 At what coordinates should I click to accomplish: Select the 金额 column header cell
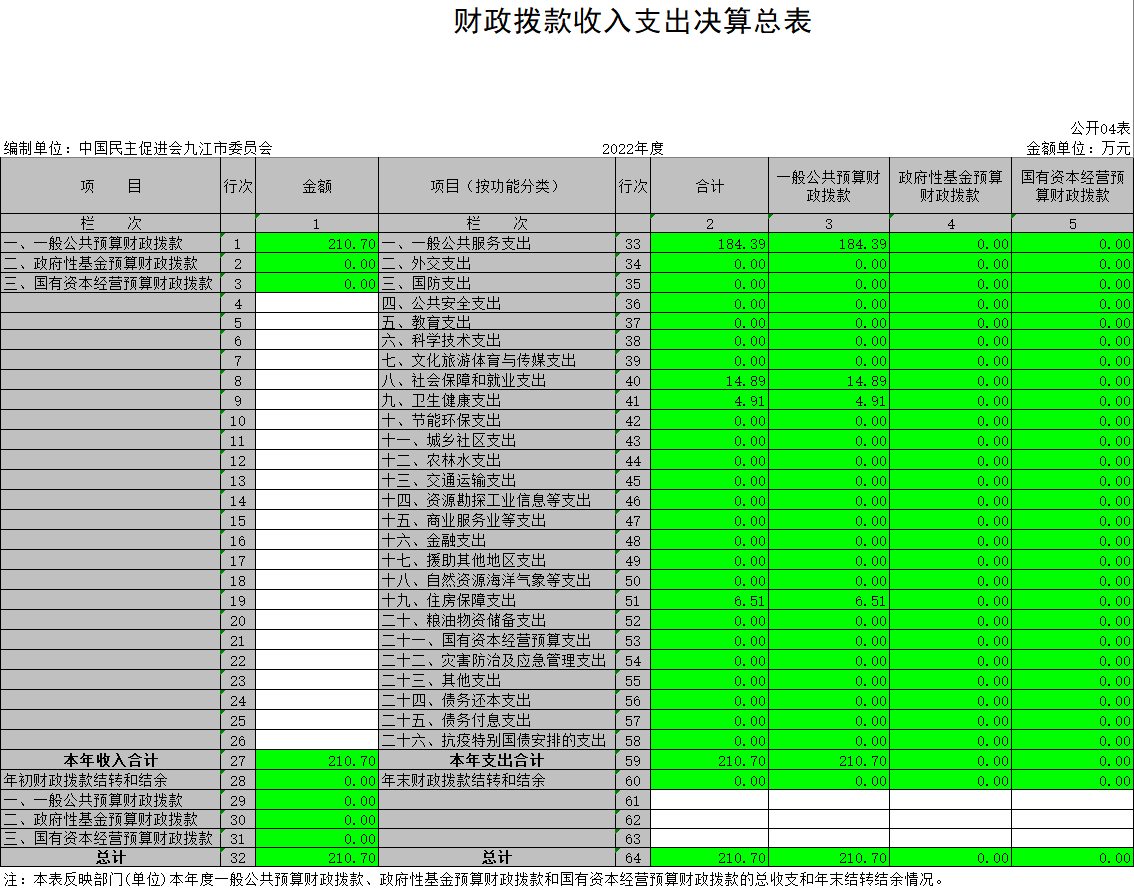[x=317, y=186]
